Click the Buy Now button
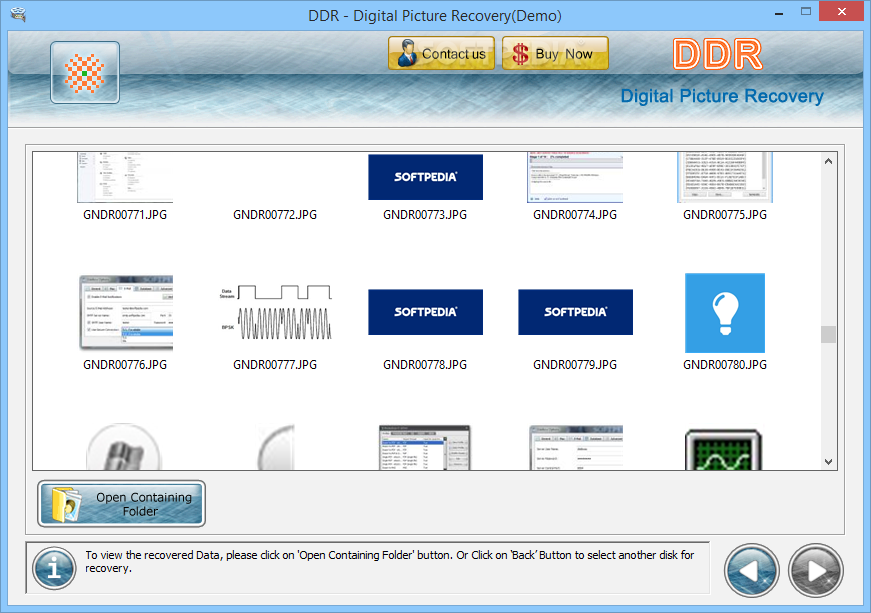 click(555, 53)
